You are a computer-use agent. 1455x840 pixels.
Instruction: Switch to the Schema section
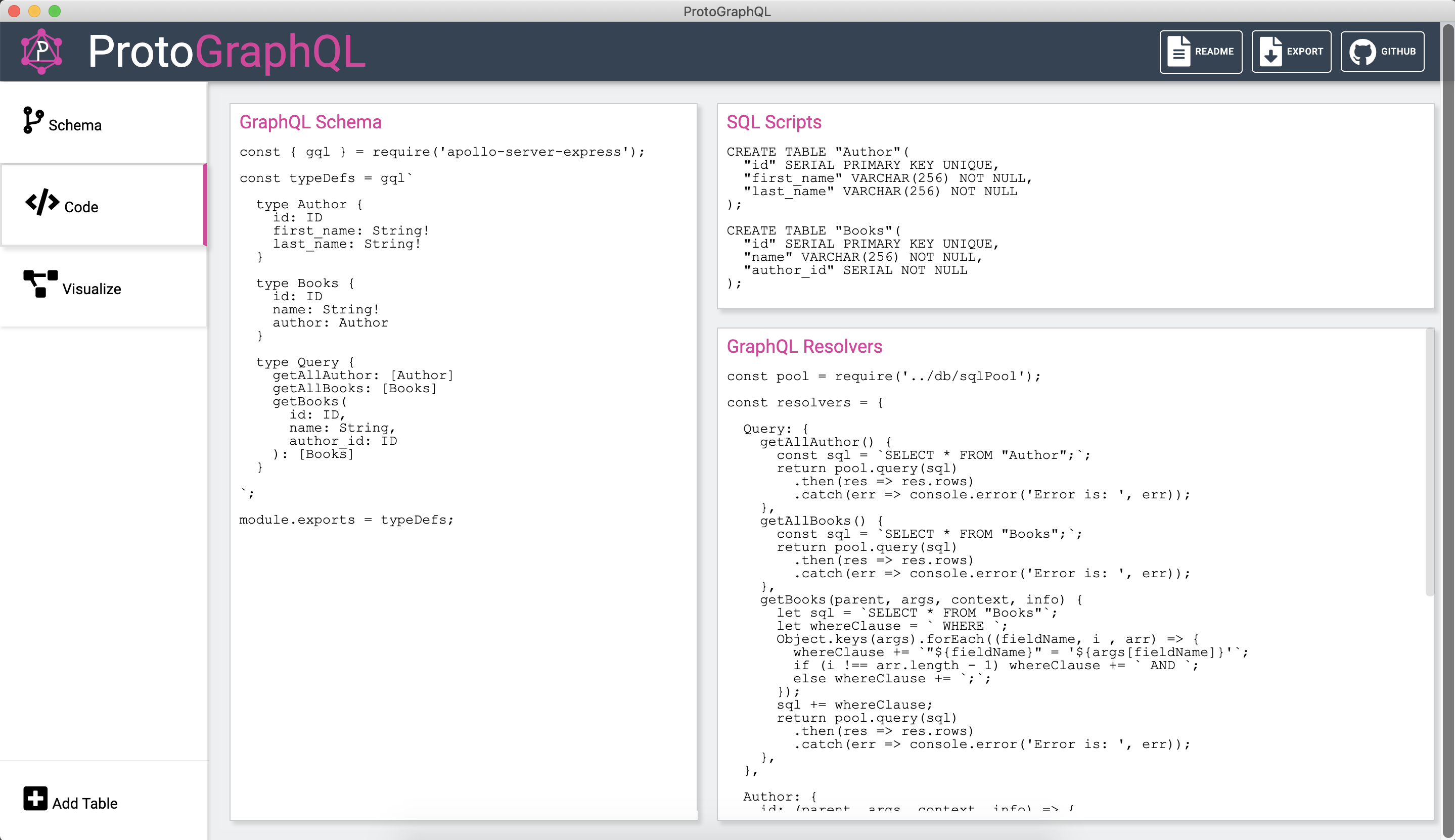pos(75,124)
